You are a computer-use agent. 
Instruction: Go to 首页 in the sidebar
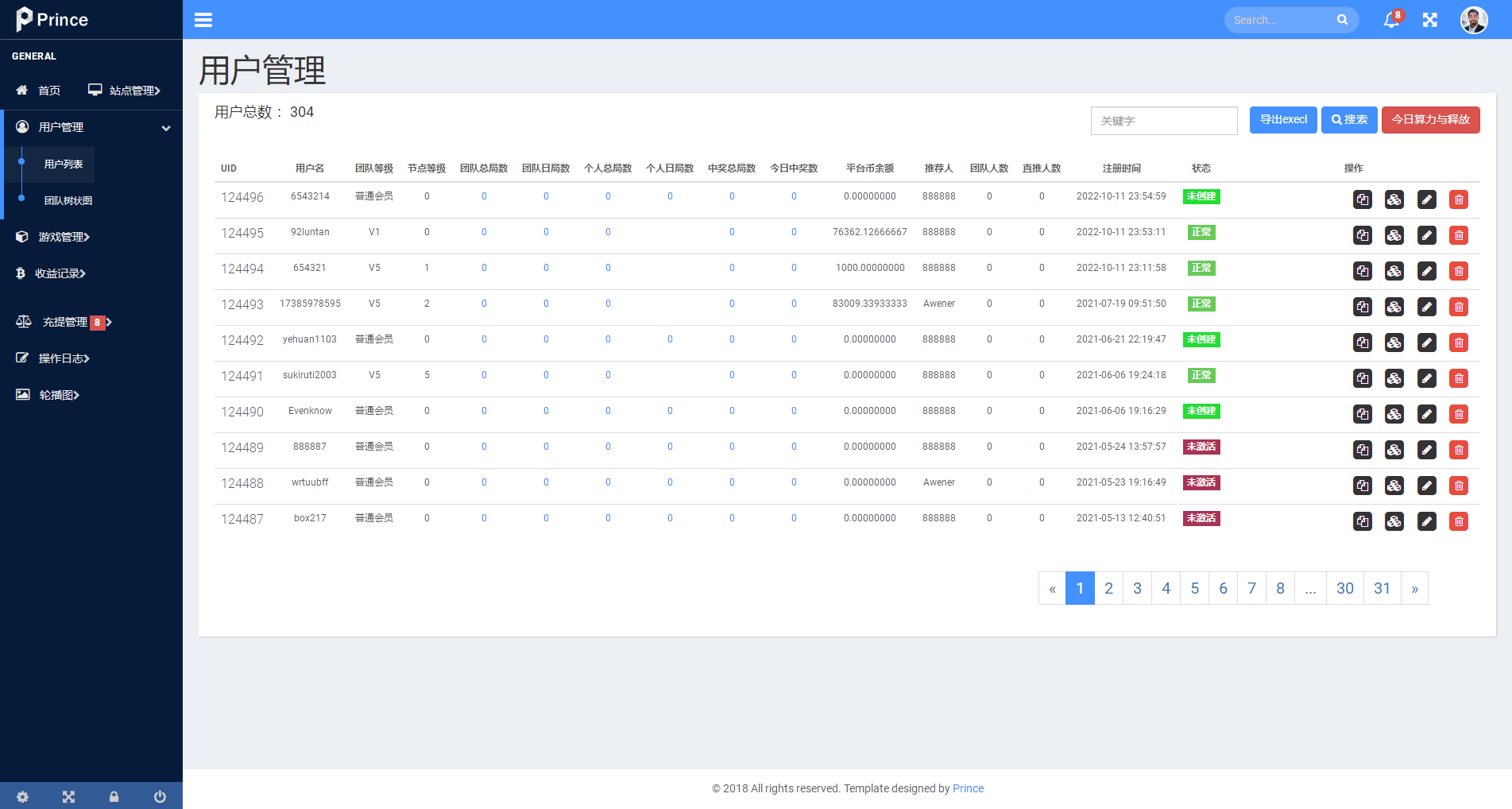pos(38,91)
